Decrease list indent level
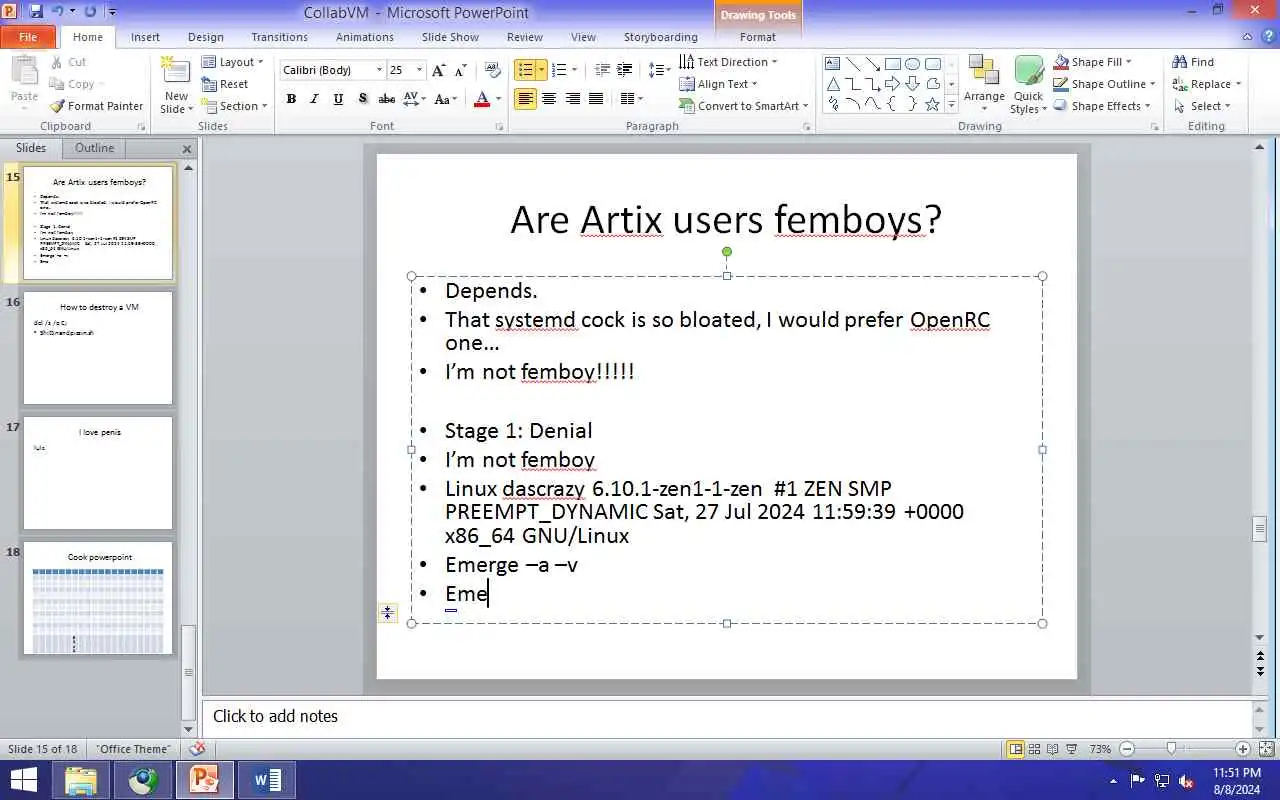 602,70
